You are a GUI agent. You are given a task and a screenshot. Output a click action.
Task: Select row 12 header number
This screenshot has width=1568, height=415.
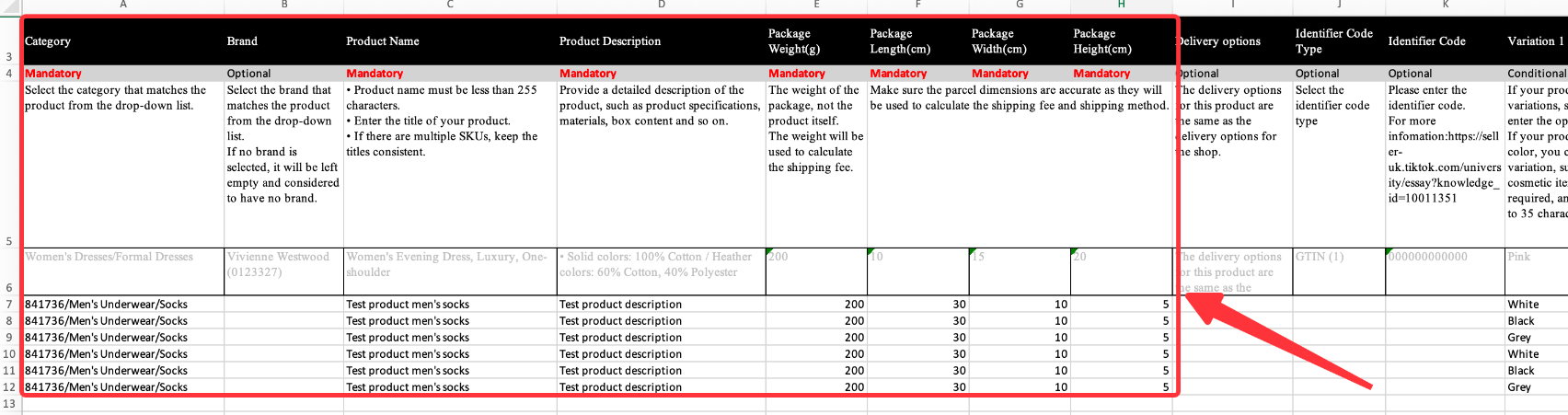pos(9,387)
